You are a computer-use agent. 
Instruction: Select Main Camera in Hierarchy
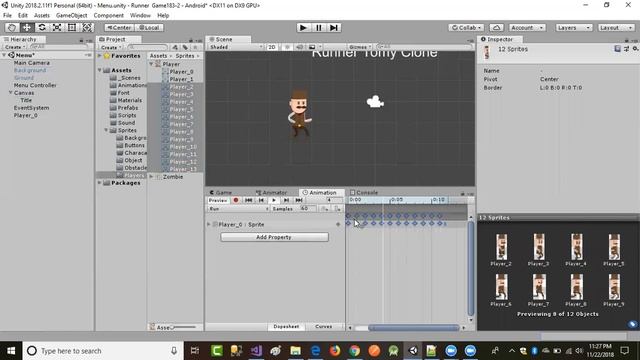(x=31, y=63)
